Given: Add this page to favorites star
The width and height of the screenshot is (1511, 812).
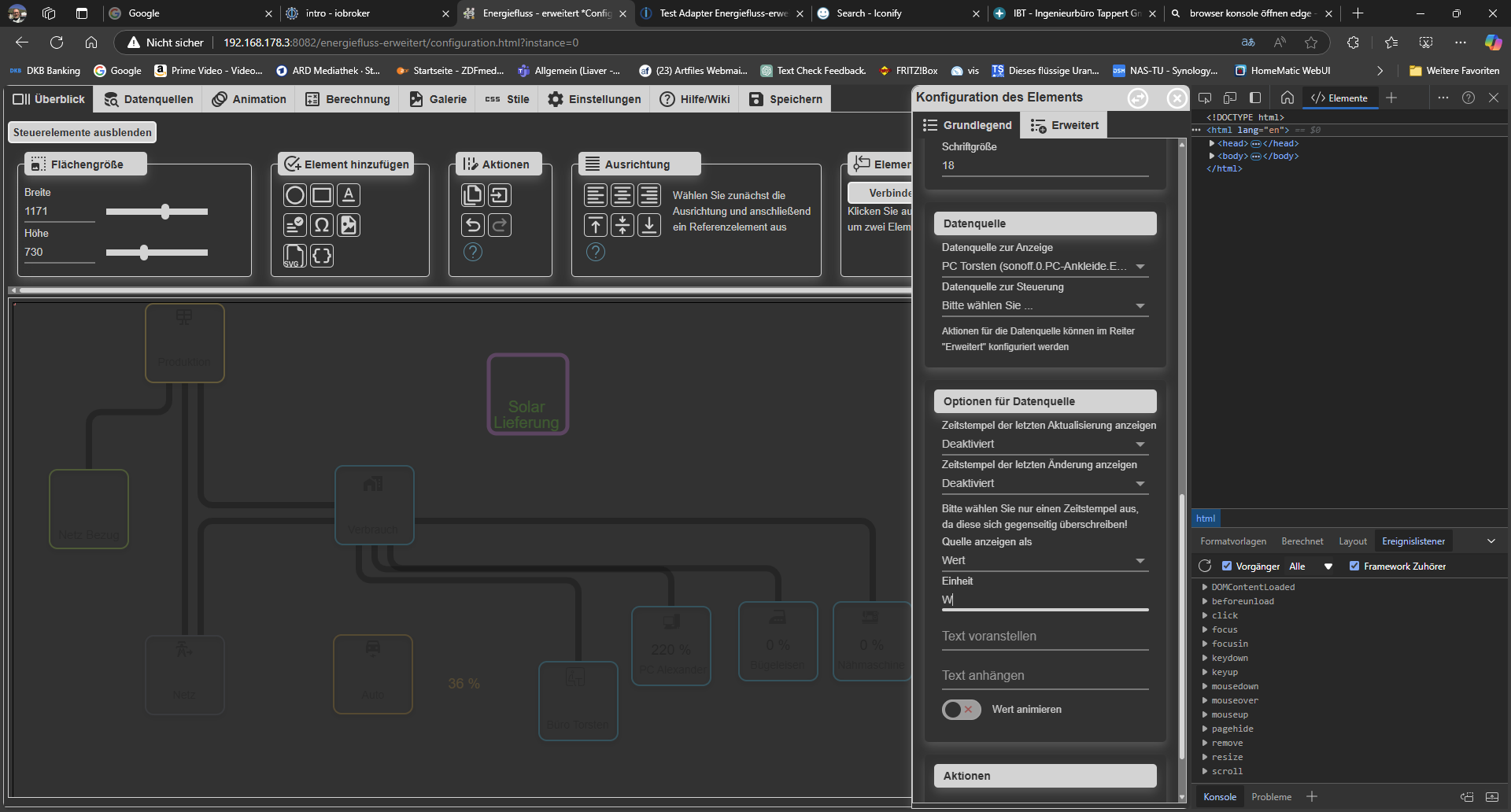Looking at the screenshot, I should [x=1310, y=42].
